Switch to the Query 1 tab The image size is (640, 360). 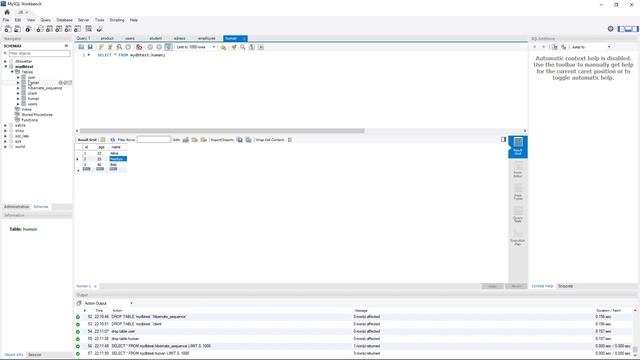(x=83, y=38)
